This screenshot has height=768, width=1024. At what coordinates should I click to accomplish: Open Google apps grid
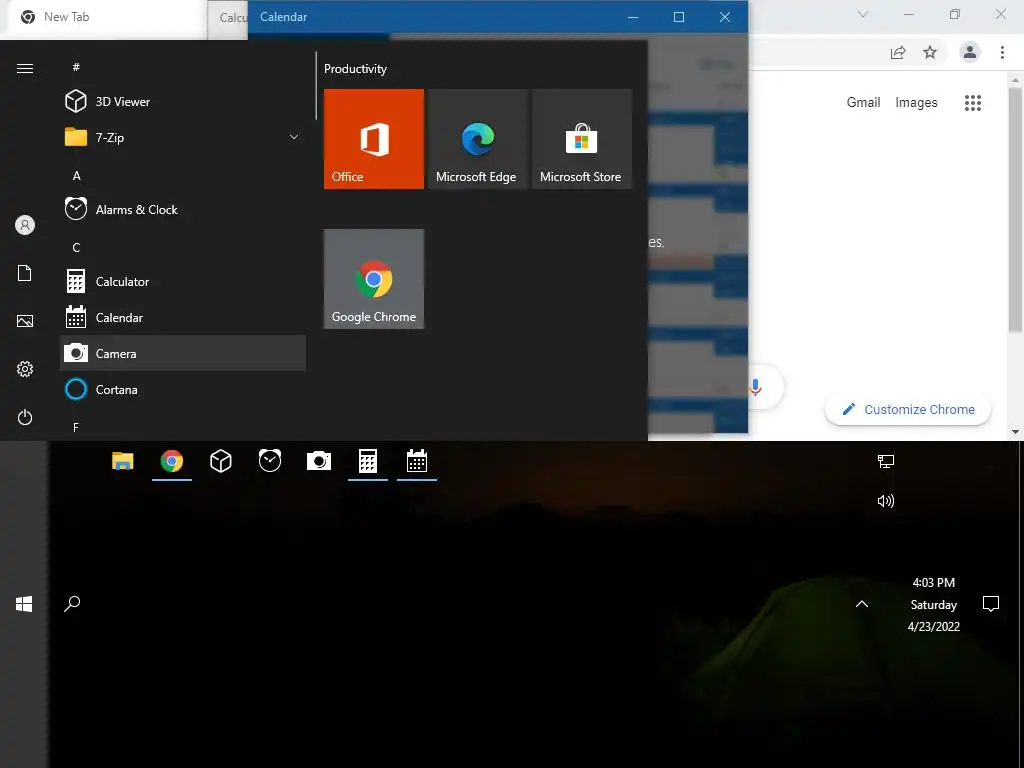point(973,103)
